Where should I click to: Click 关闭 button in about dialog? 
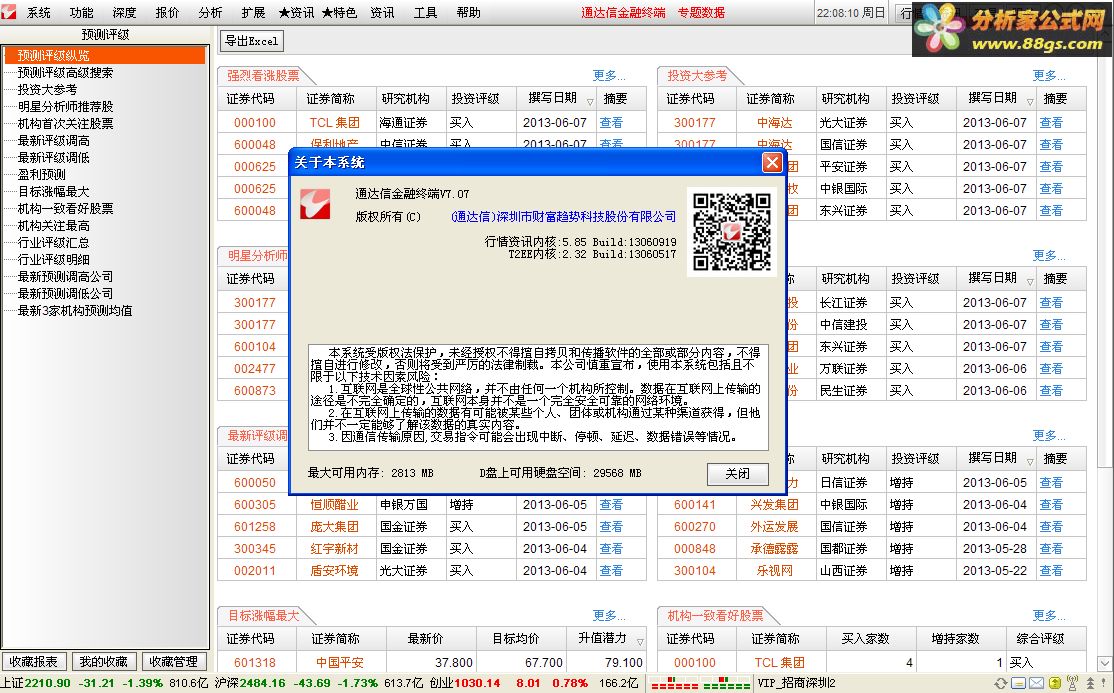point(737,473)
